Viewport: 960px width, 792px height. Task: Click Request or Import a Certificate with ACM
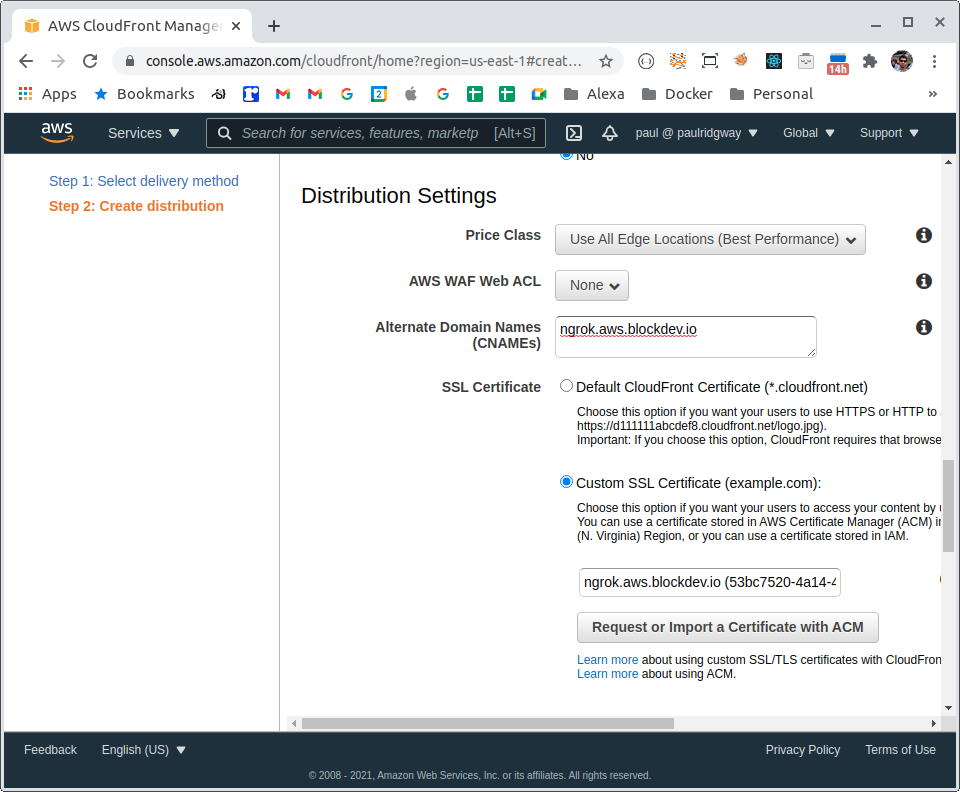point(727,627)
